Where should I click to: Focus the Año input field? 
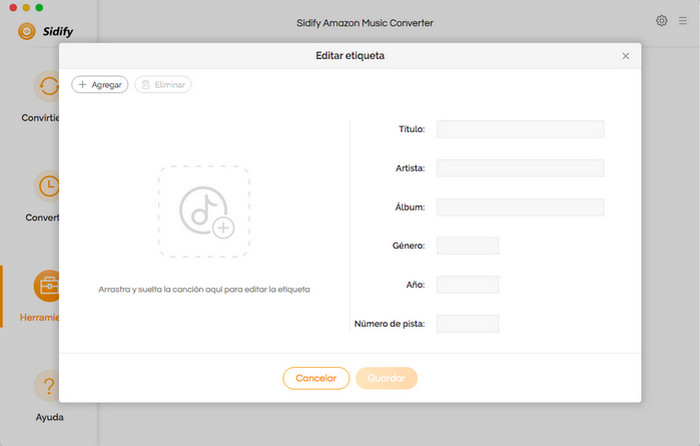tap(467, 284)
